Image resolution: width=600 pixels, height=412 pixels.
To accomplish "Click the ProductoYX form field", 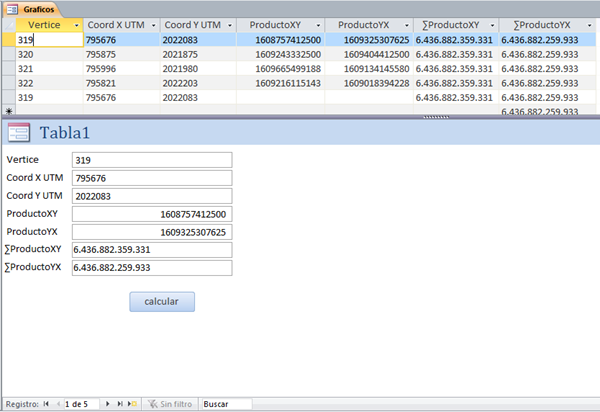I will pyautogui.click(x=151, y=232).
